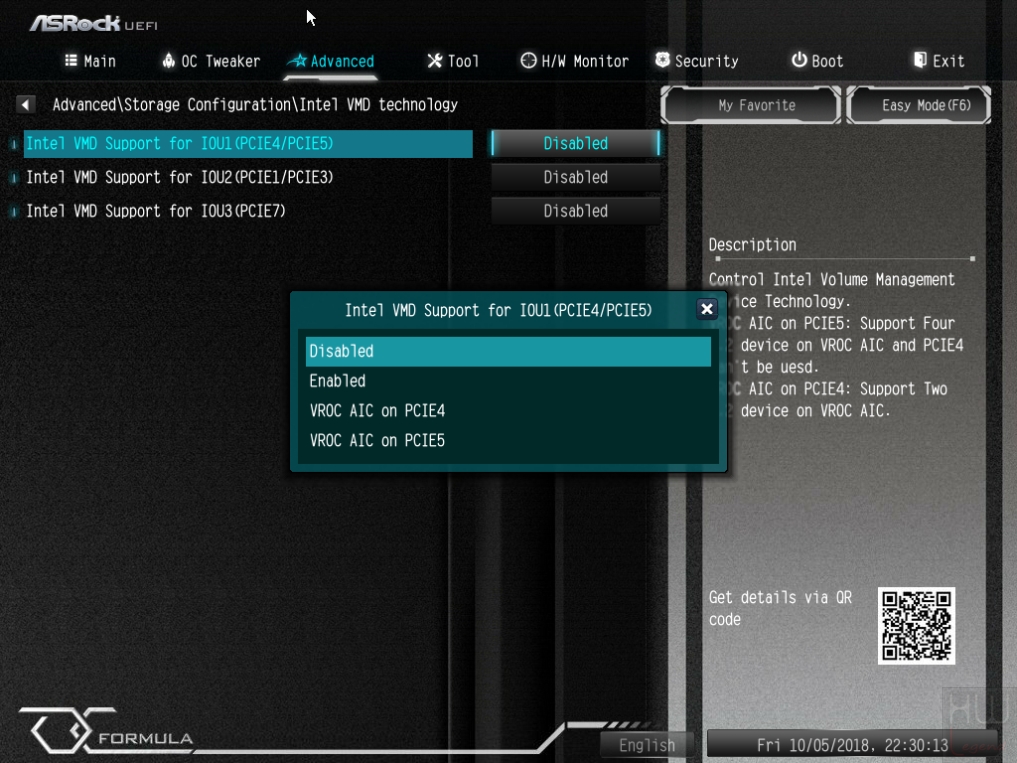Click the date and time display

pyautogui.click(x=852, y=745)
